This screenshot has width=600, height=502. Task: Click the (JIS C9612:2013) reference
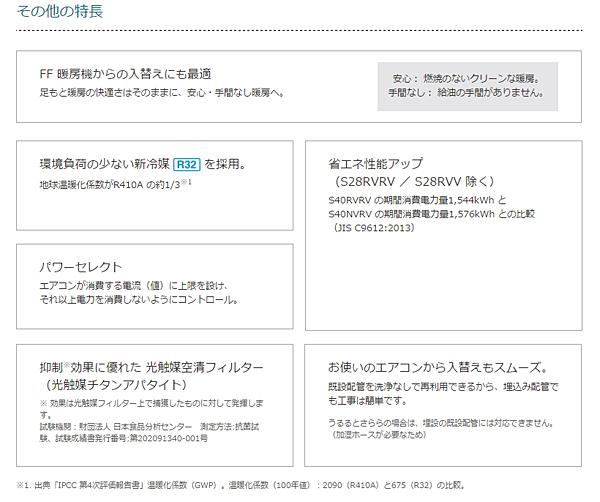(x=373, y=228)
